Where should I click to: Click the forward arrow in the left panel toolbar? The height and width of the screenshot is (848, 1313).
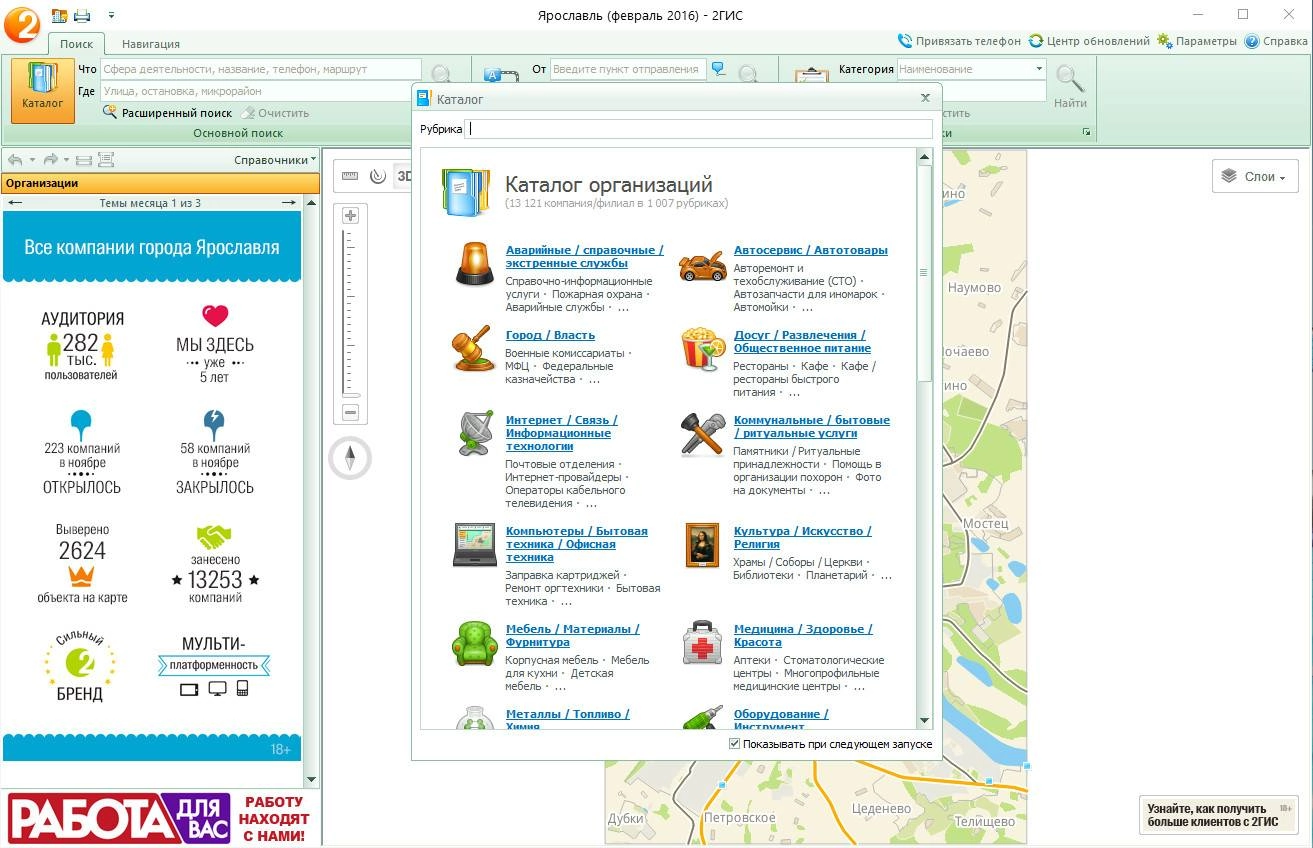50,160
